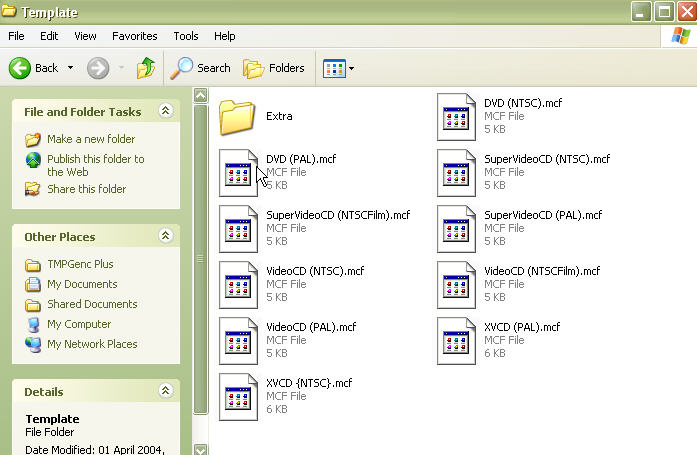Click the My Computer icon
Viewport: 697px width, 455px height.
33,325
